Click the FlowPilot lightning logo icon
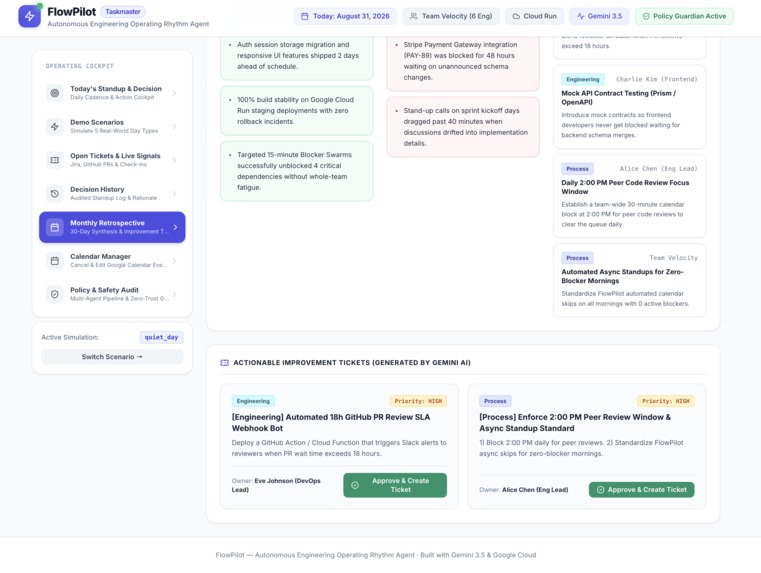 30,16
